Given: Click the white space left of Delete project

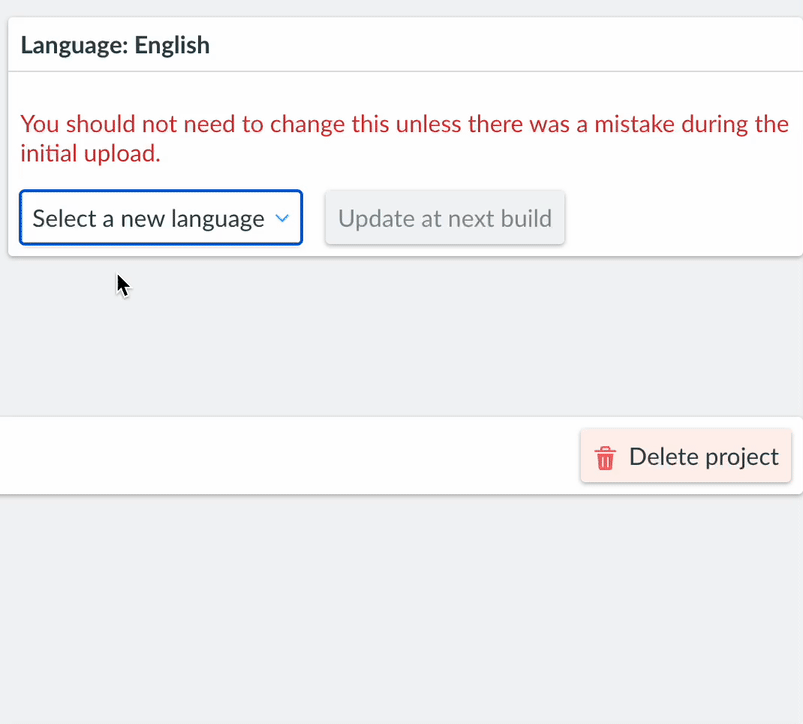Looking at the screenshot, I should [x=287, y=456].
